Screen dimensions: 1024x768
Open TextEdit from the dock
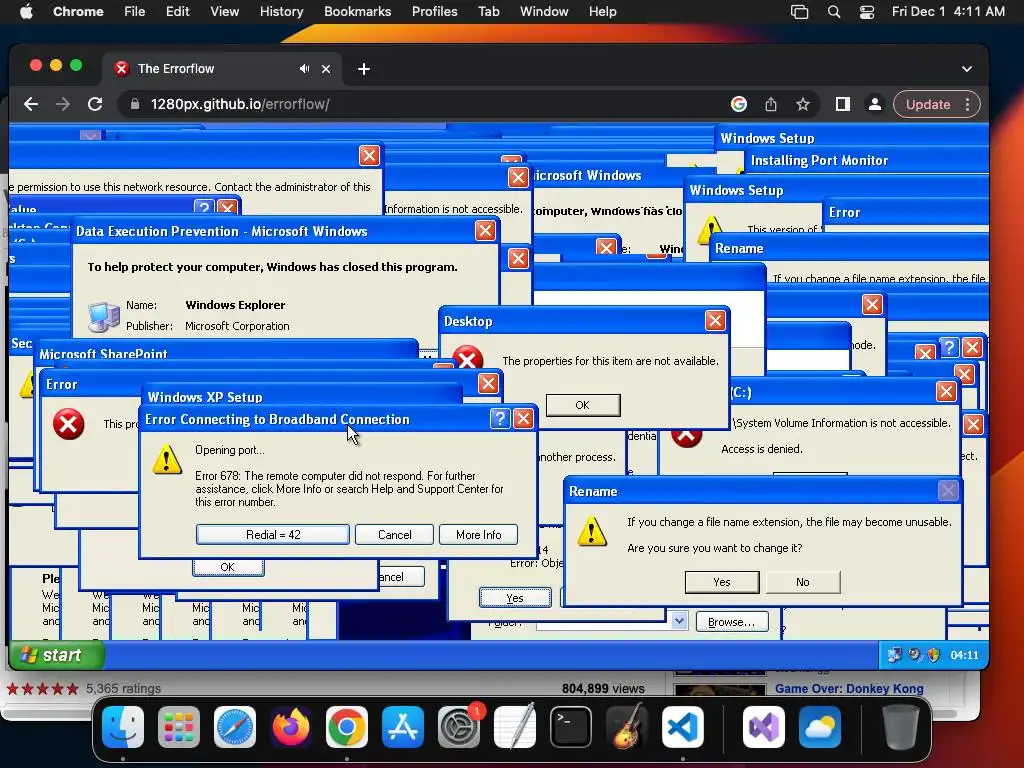515,727
